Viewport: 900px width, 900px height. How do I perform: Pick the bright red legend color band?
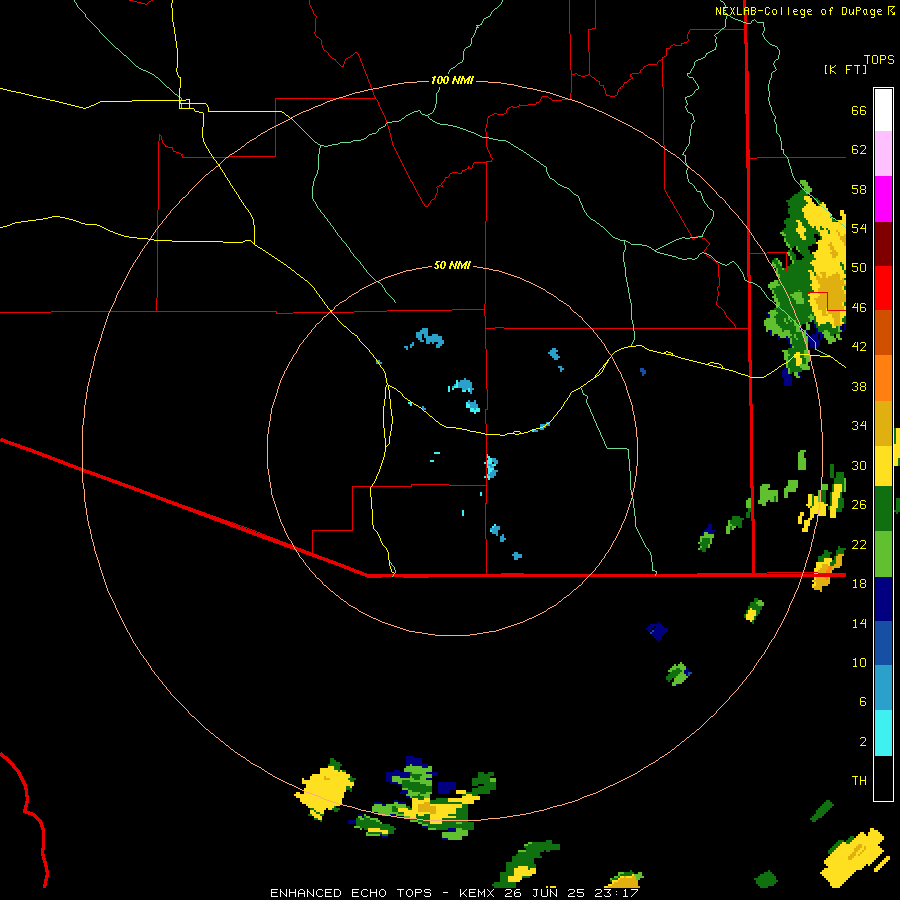tap(883, 288)
